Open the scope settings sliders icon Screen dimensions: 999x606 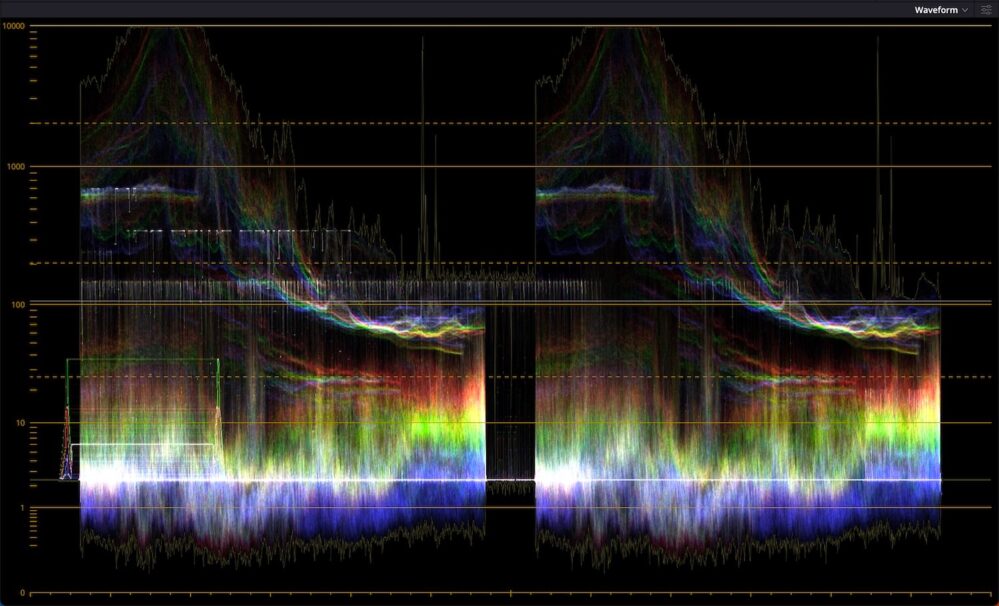[986, 10]
